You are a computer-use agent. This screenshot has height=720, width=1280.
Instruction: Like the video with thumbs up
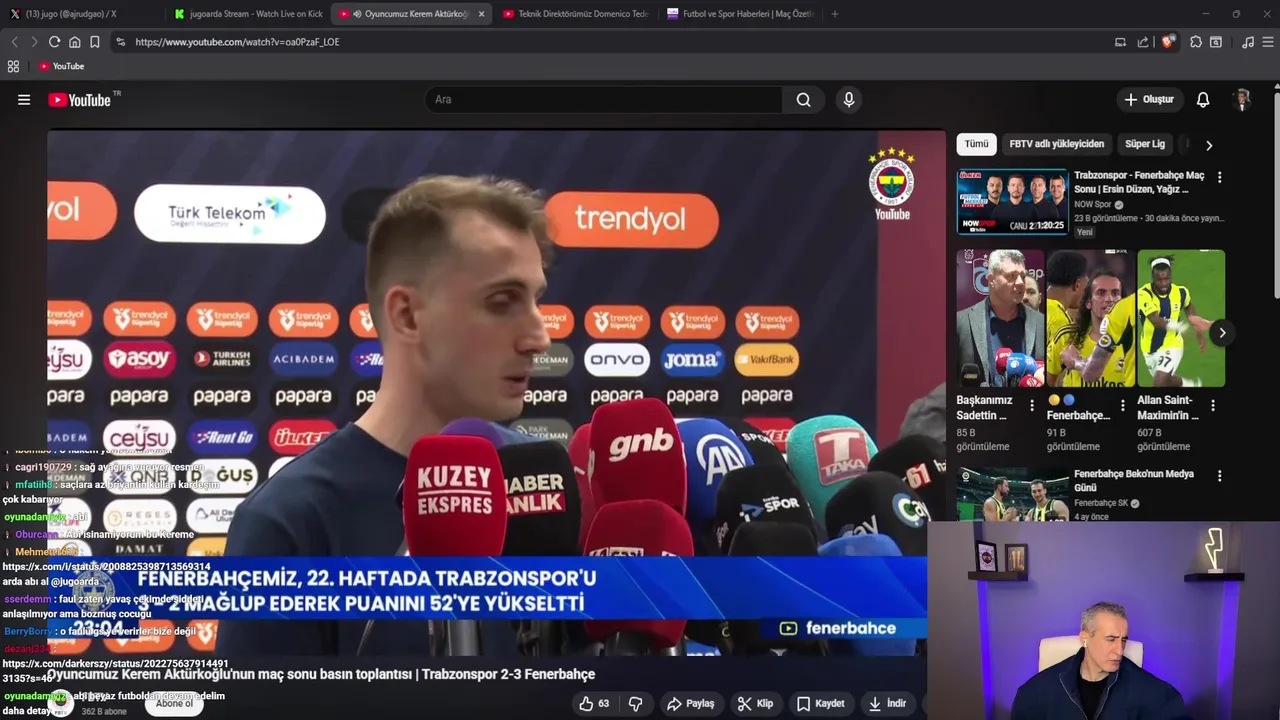pos(594,704)
